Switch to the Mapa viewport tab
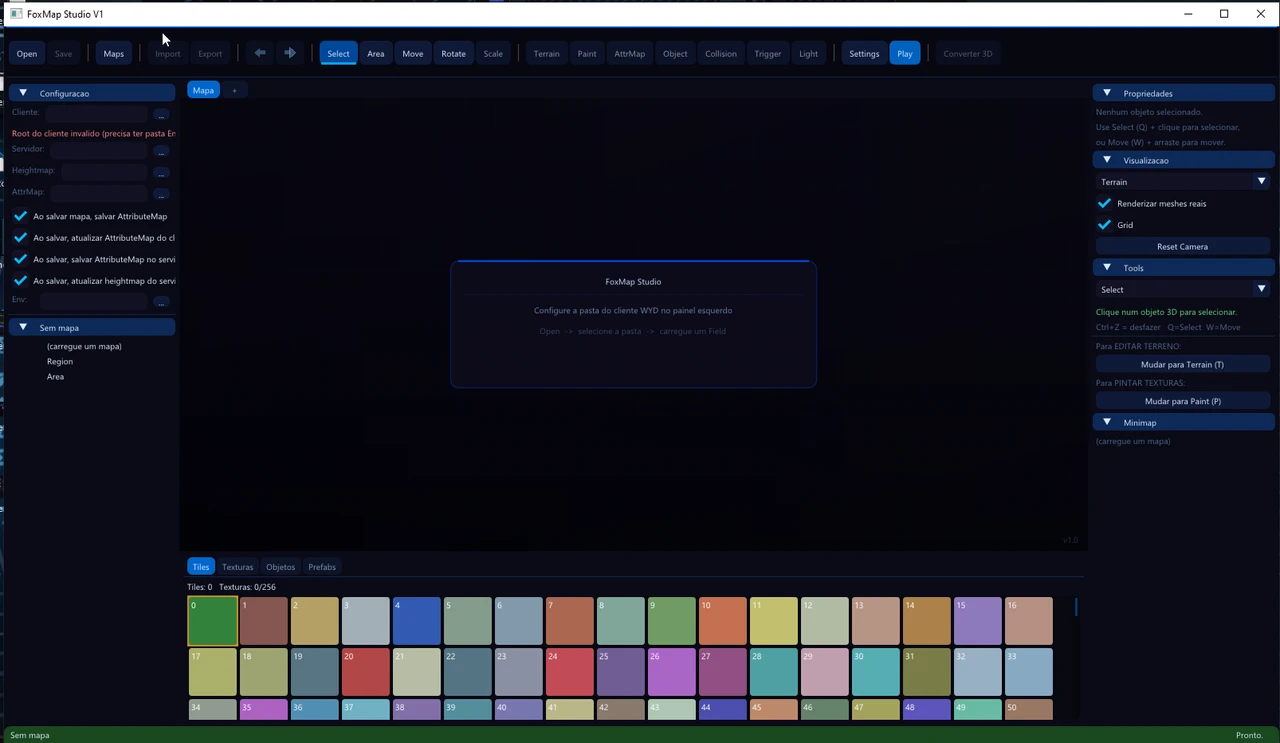 (203, 90)
